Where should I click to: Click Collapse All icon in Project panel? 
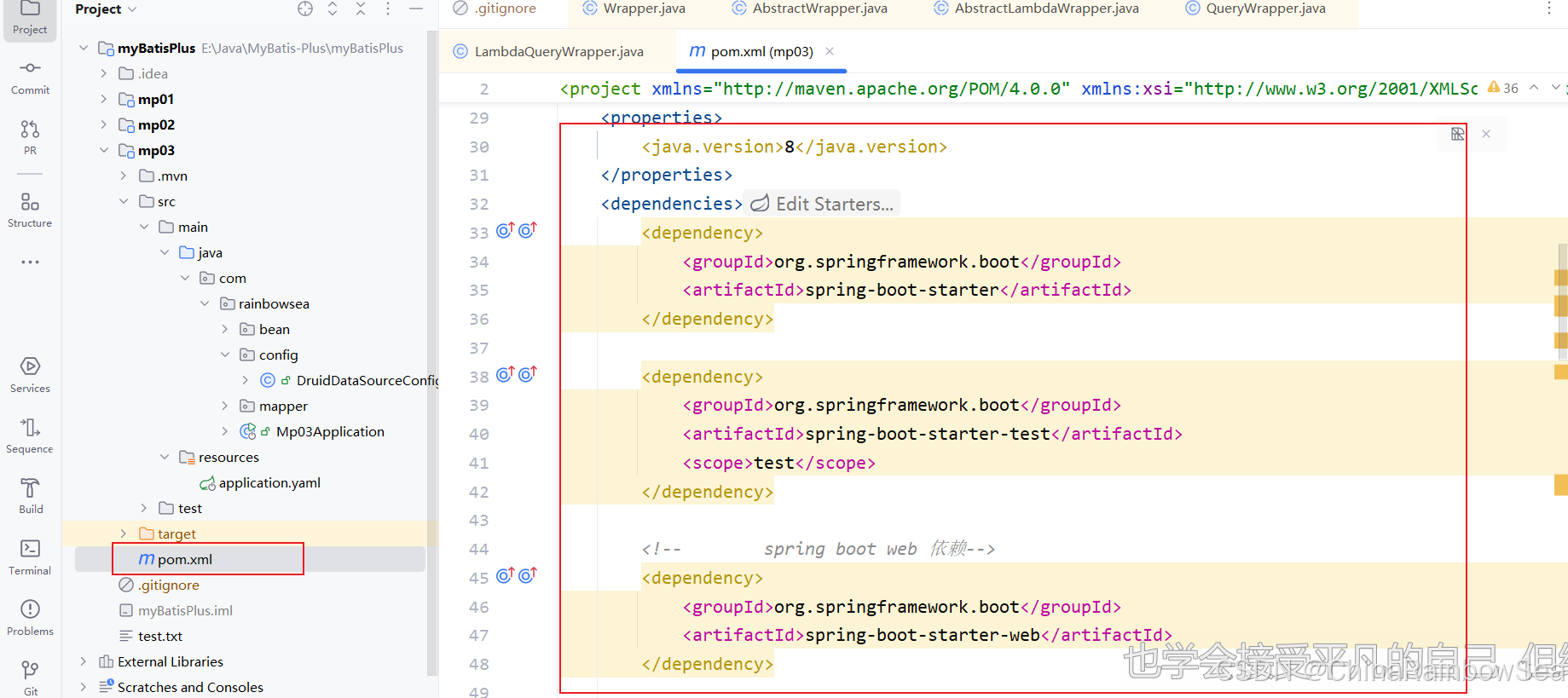(361, 9)
